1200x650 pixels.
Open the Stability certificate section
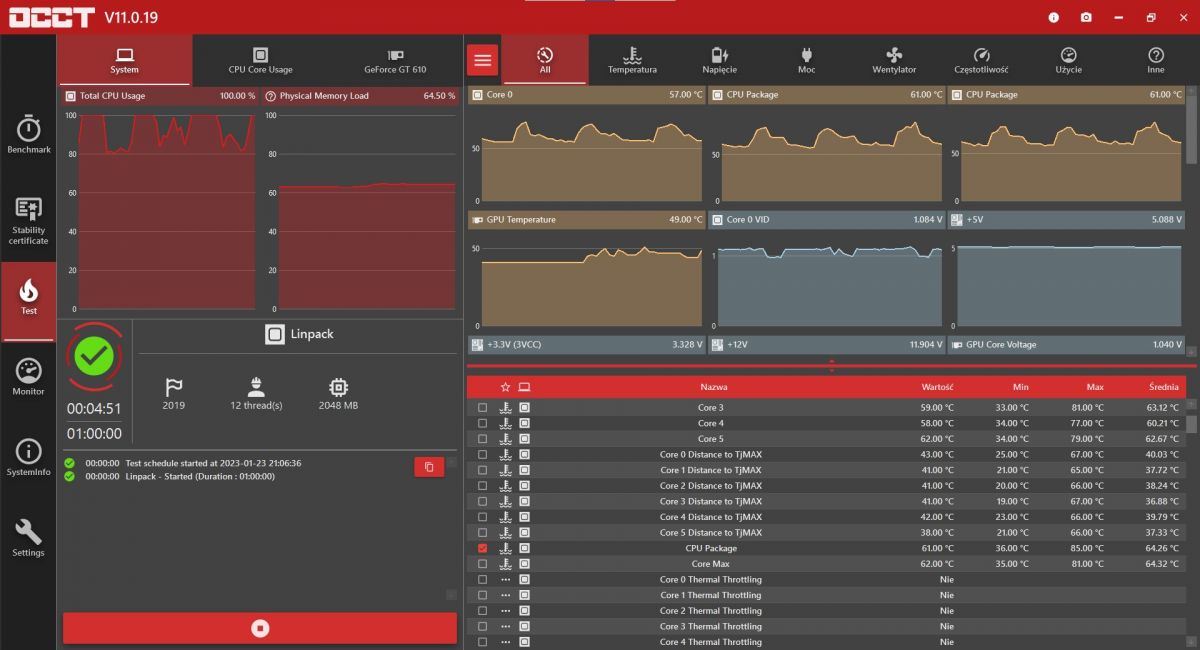[28, 221]
